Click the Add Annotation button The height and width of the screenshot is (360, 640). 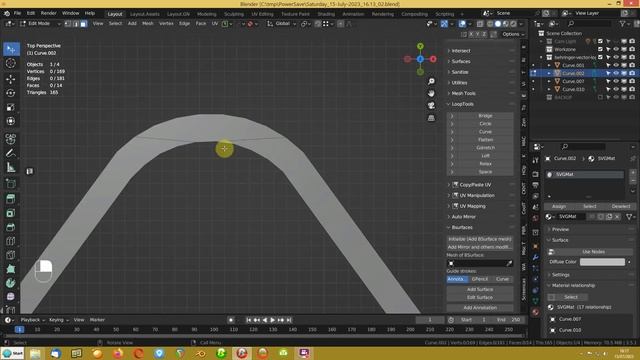pyautogui.click(x=480, y=308)
